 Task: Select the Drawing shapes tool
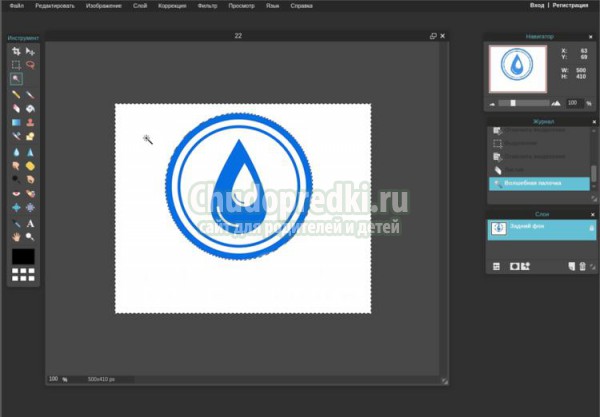(x=30, y=136)
